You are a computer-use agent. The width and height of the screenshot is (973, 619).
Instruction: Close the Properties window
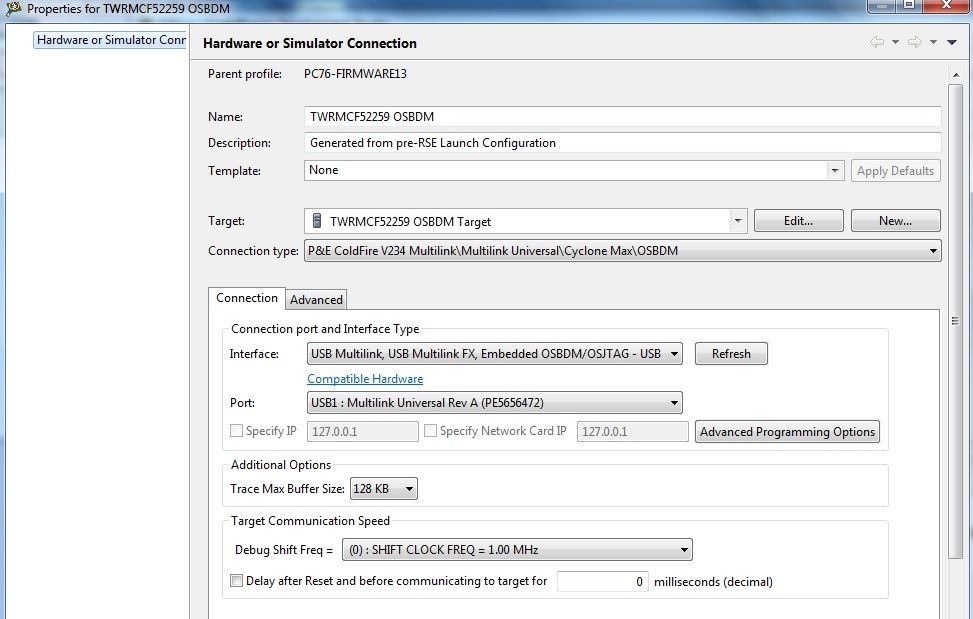pos(946,5)
